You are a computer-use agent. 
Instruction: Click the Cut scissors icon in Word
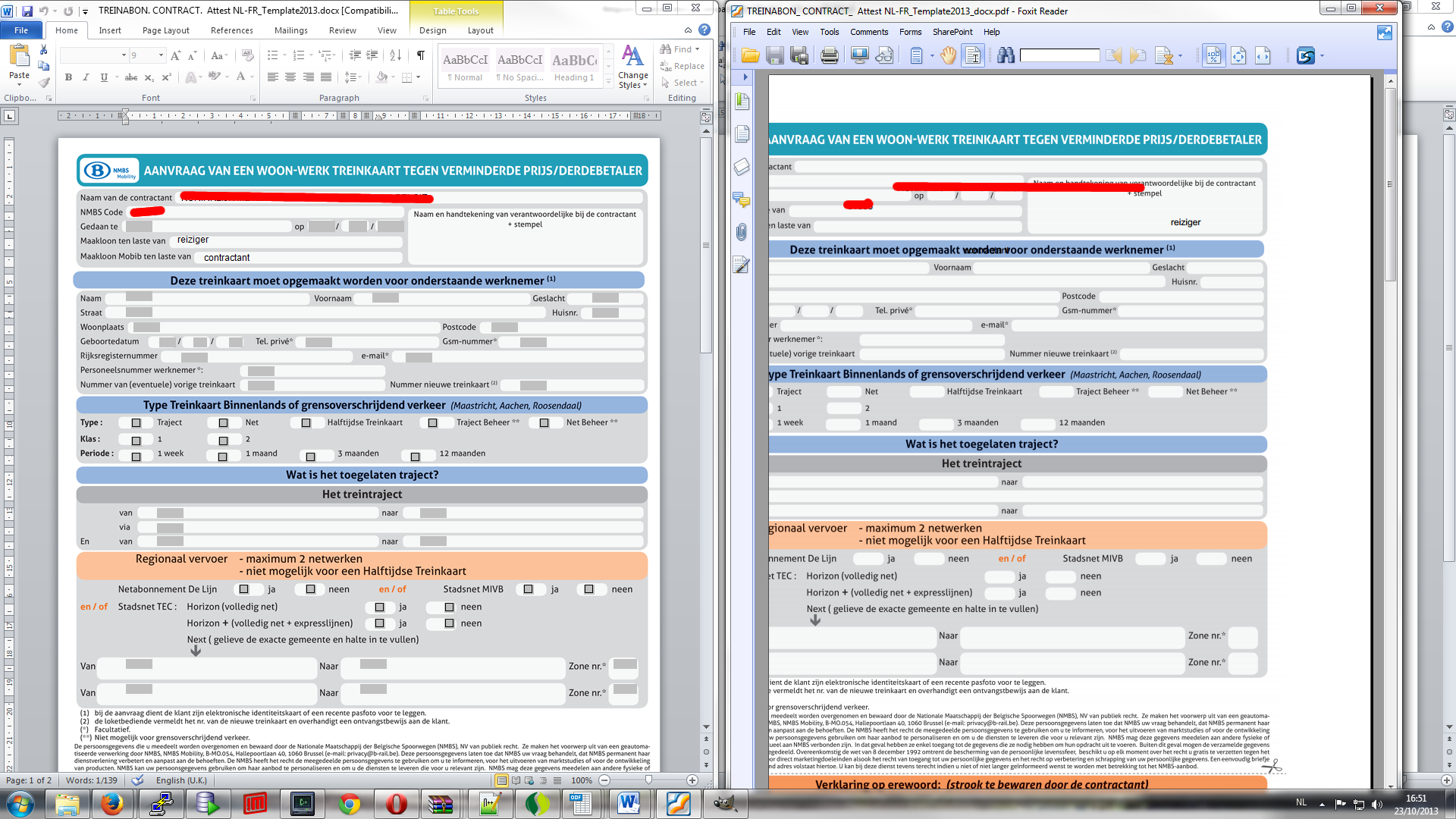click(x=43, y=49)
